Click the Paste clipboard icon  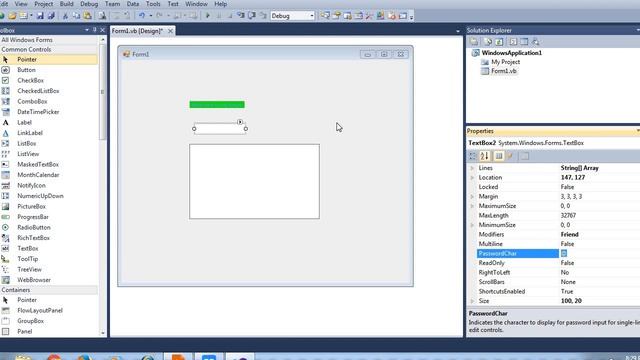coord(87,16)
